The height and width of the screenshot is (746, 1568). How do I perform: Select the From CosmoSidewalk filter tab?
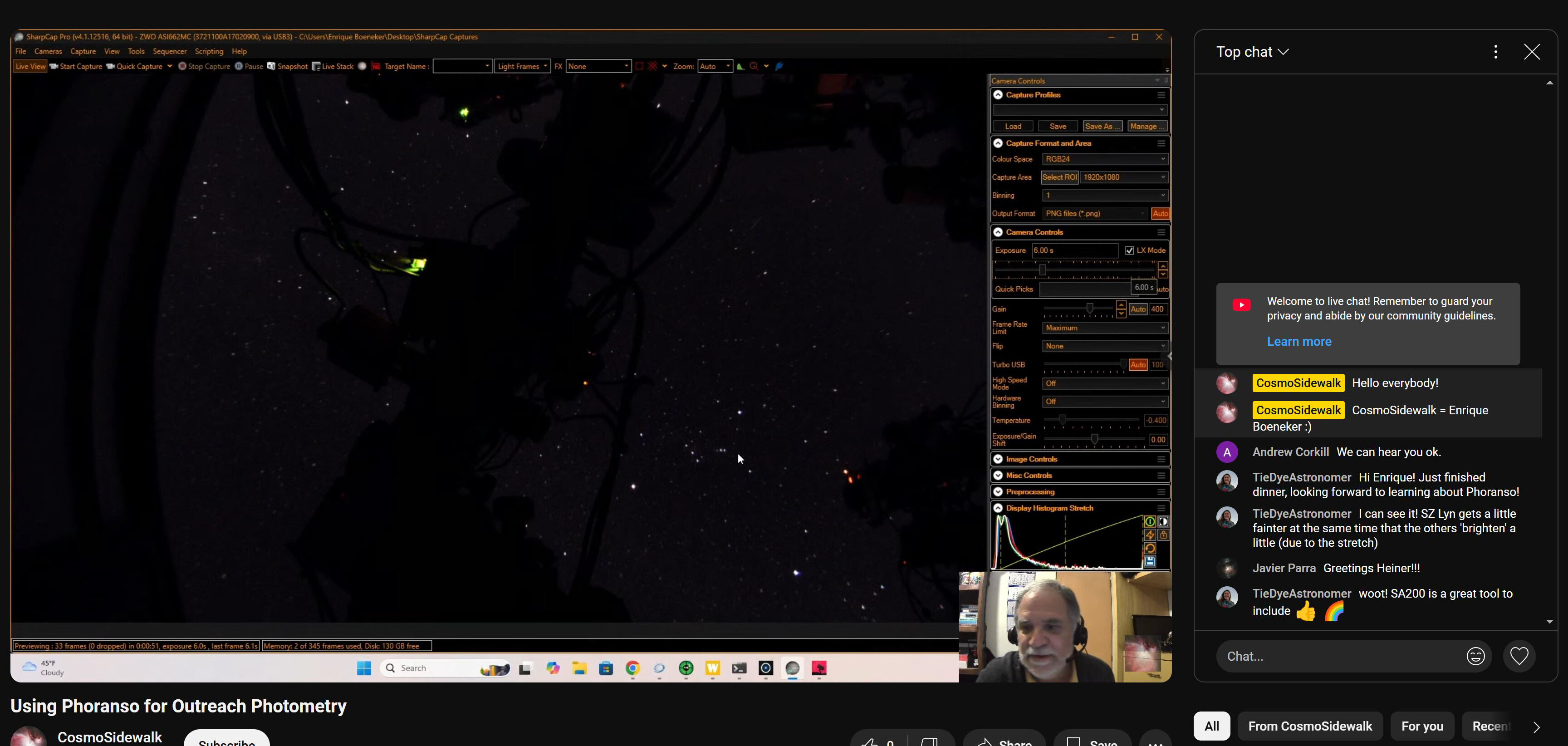point(1310,726)
